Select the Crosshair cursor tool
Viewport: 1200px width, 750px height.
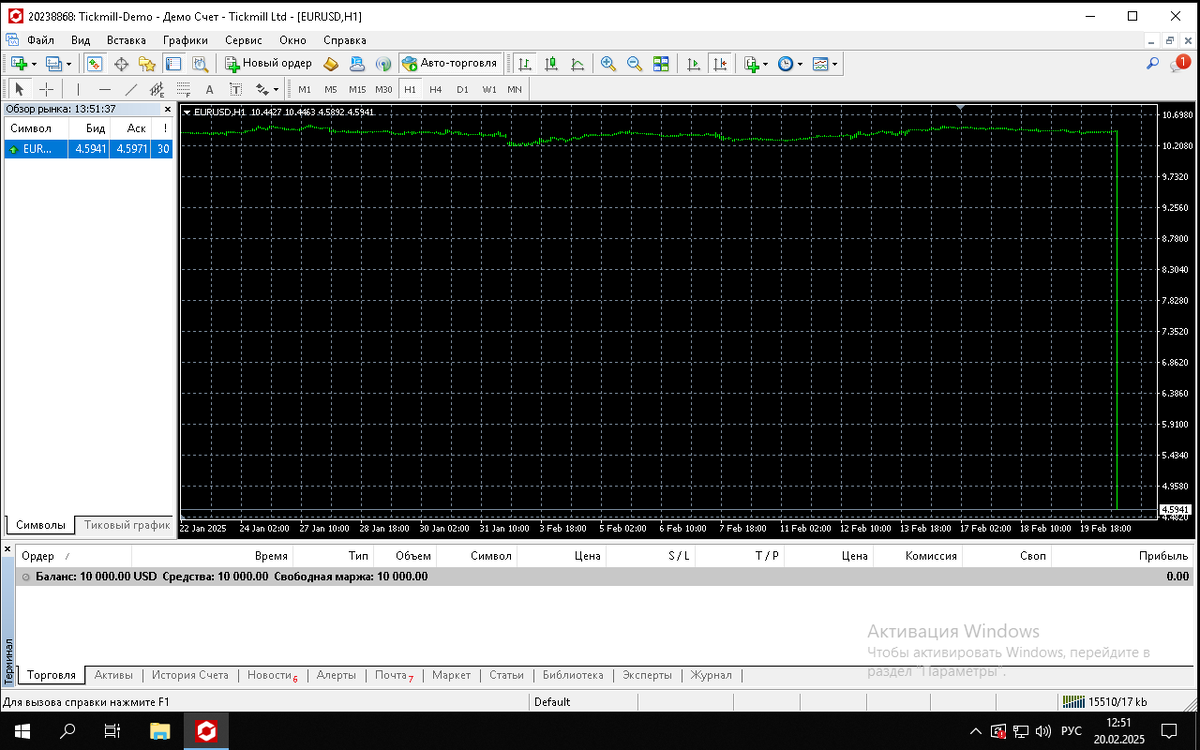click(46, 89)
